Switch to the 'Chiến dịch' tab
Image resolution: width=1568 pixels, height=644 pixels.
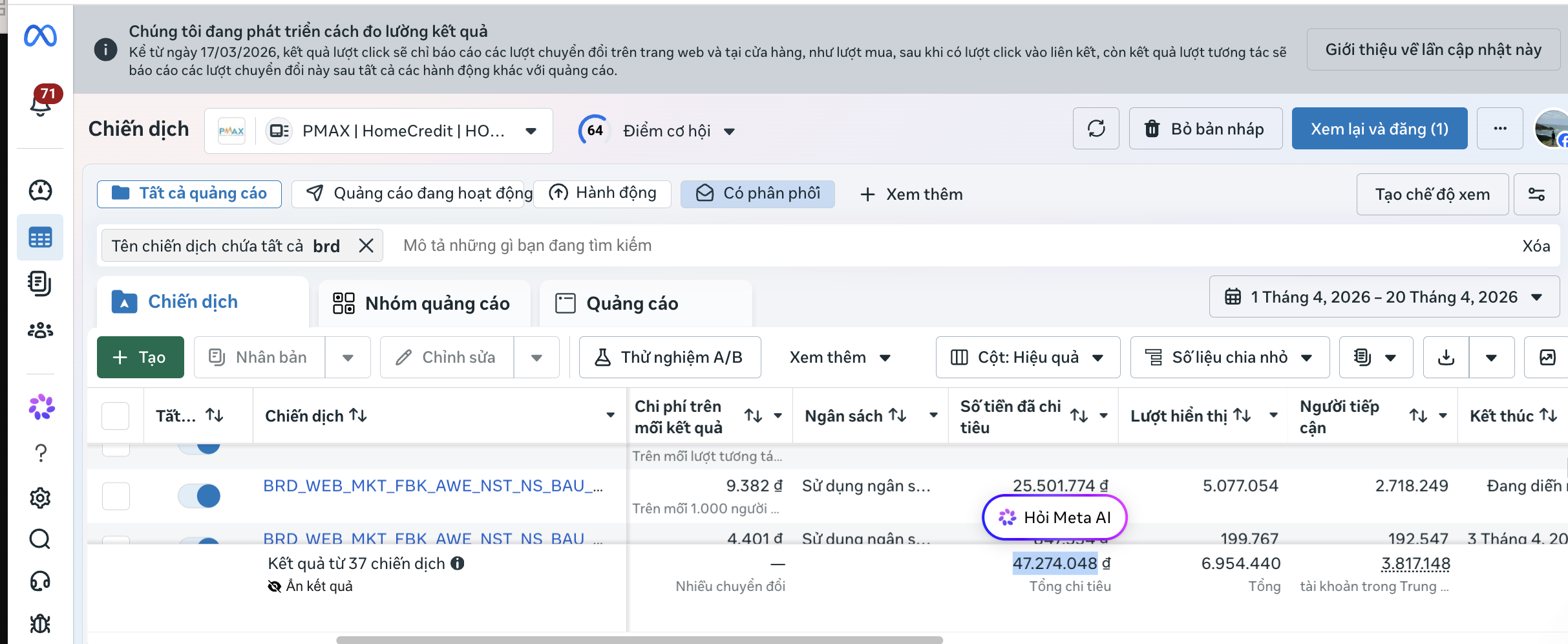coord(203,302)
